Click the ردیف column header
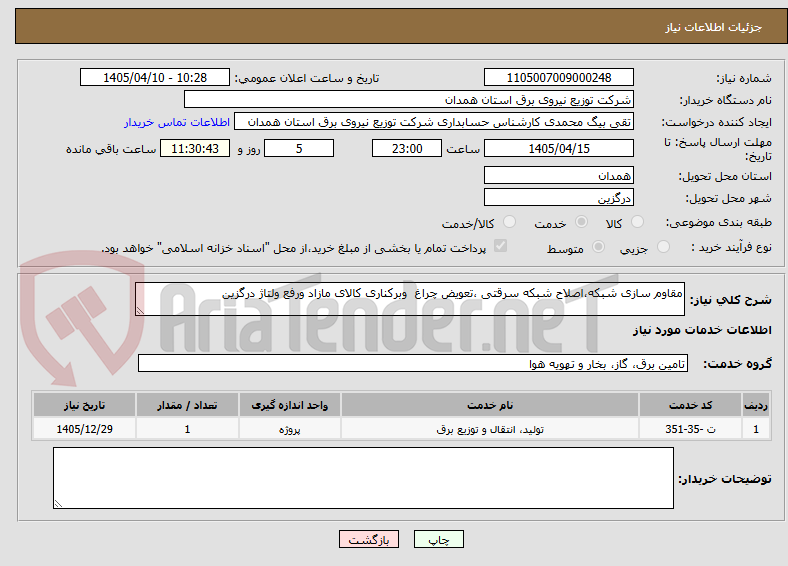This screenshot has width=788, height=566. click(x=756, y=405)
